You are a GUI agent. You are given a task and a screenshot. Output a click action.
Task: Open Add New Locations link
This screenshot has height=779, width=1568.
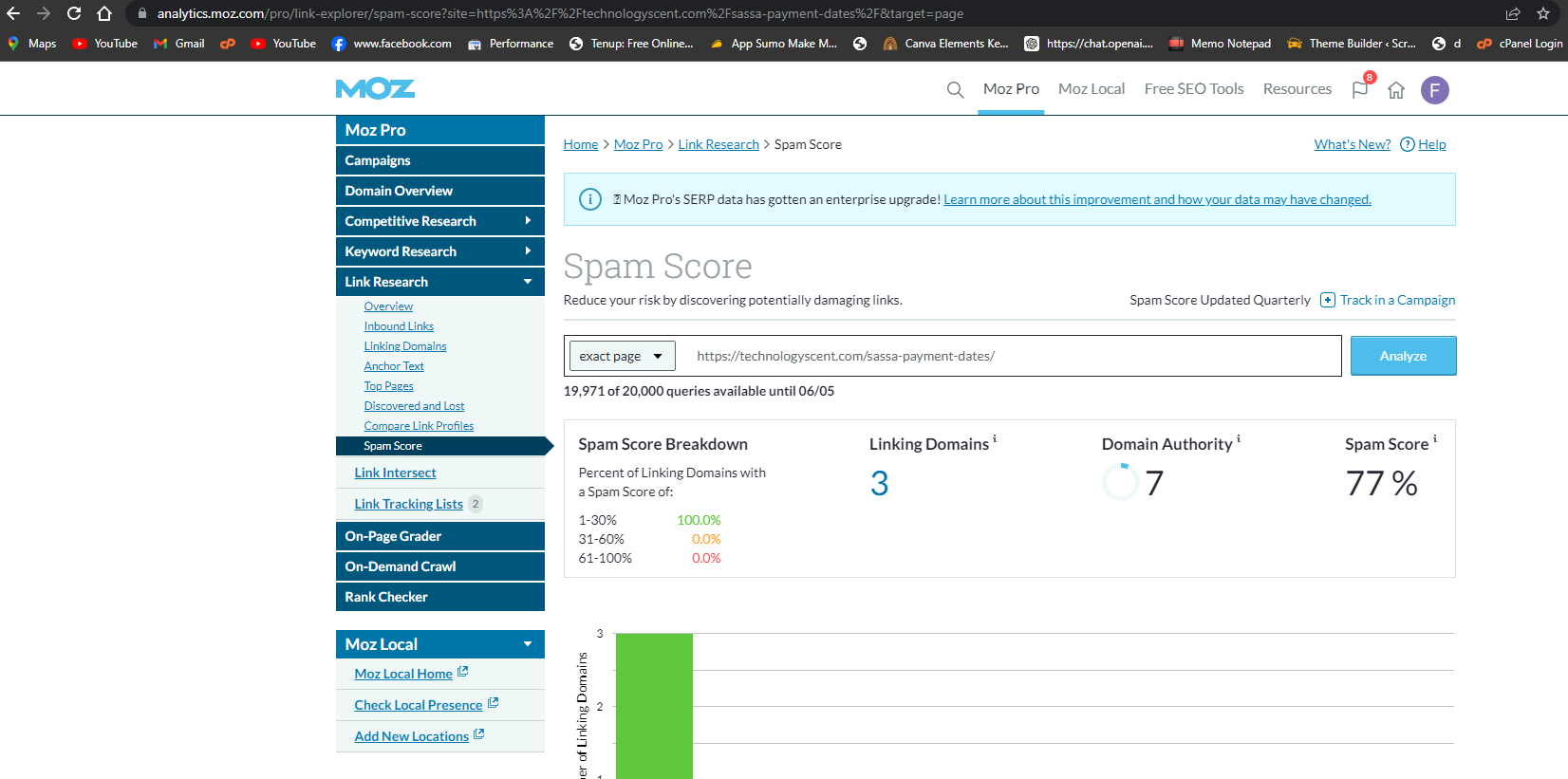pyautogui.click(x=411, y=736)
